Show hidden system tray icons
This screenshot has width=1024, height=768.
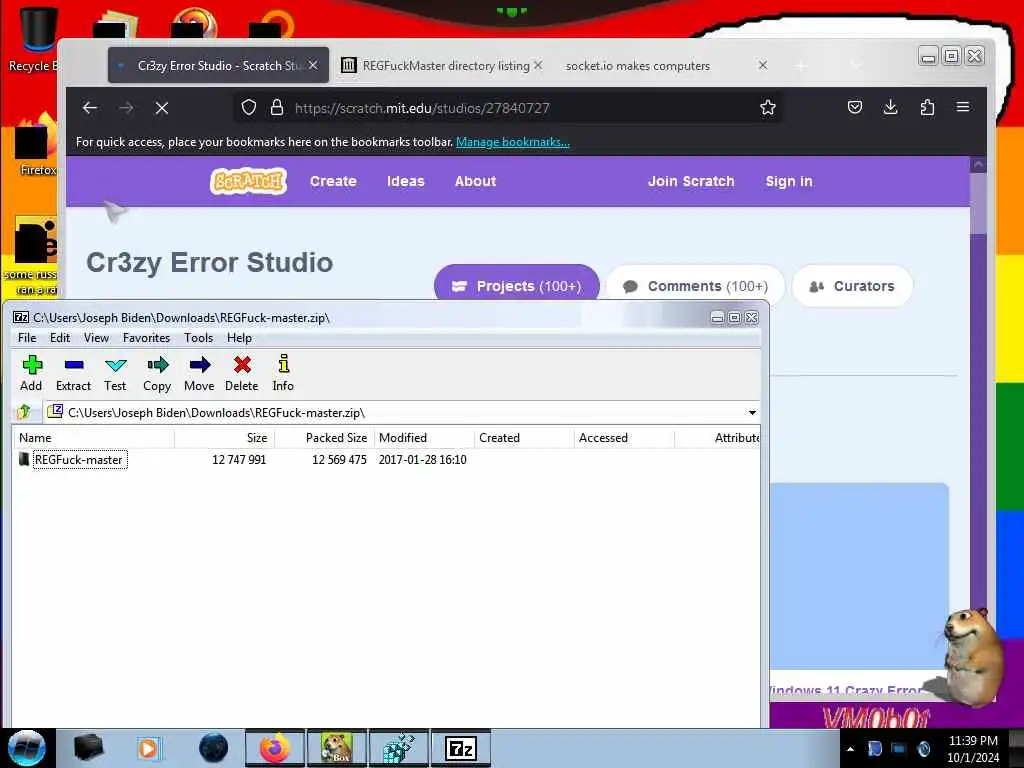pos(850,749)
